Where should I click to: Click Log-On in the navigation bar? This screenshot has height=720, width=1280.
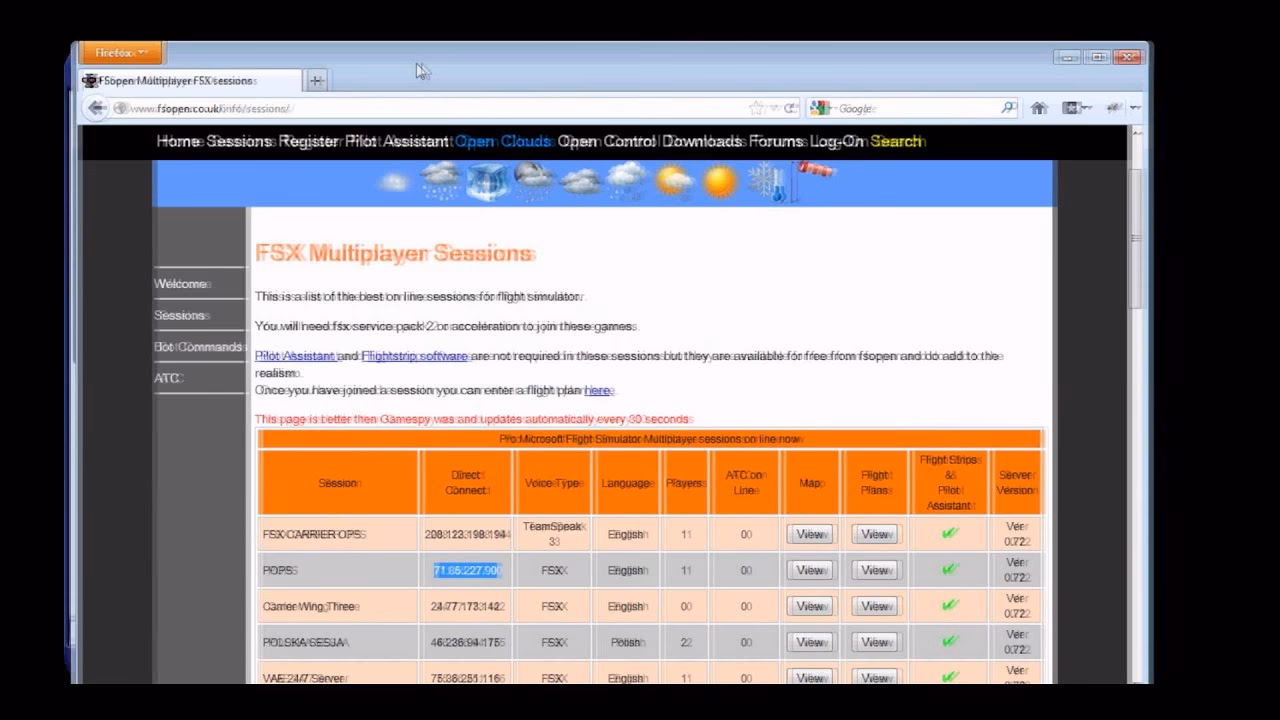point(836,141)
